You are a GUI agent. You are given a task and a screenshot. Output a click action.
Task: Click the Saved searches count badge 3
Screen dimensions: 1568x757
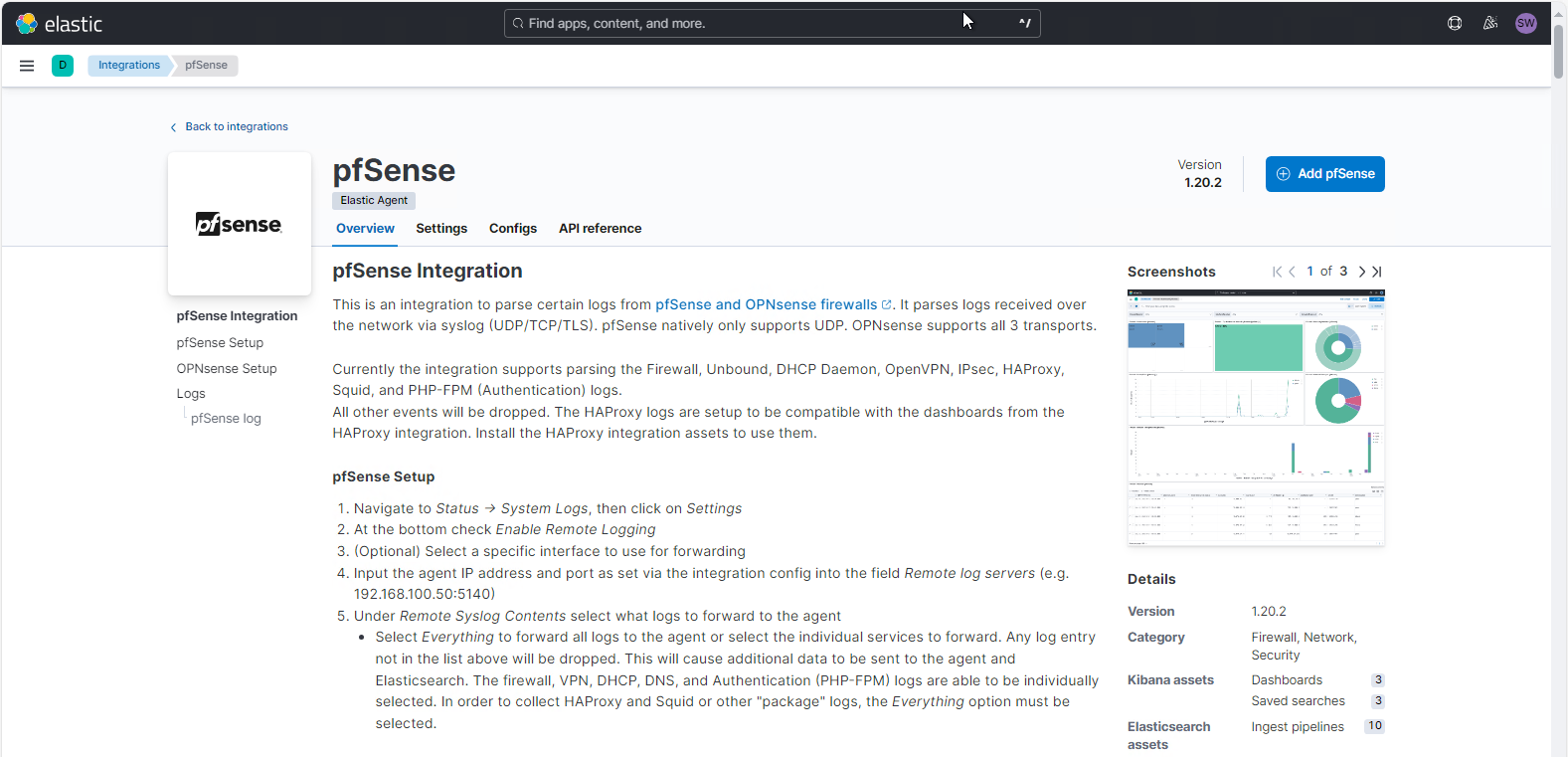(1377, 701)
